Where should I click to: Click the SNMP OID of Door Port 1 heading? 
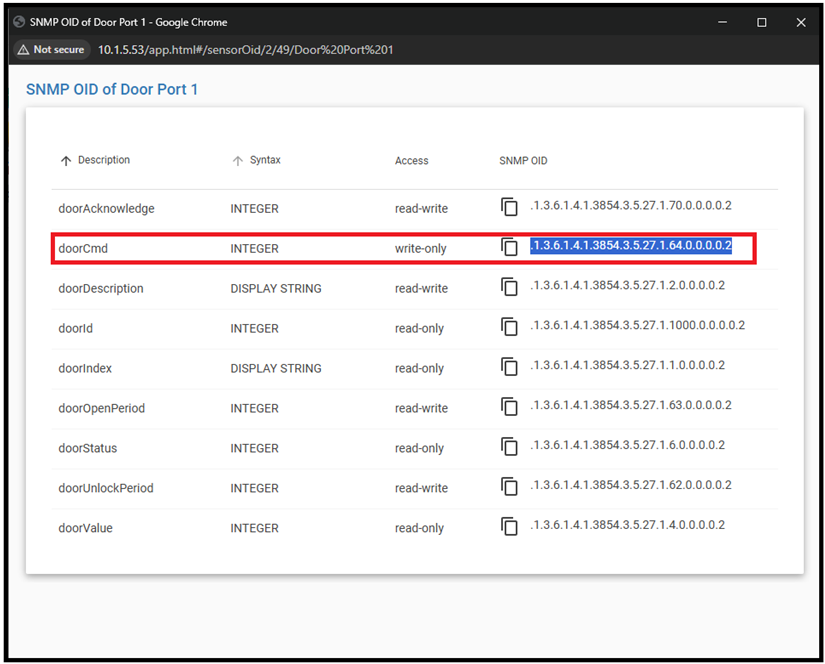tap(112, 90)
